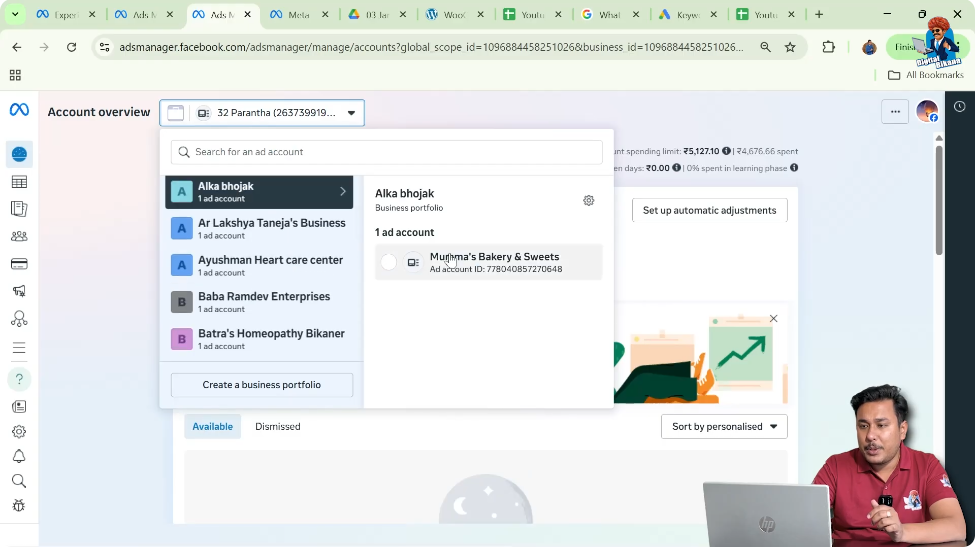977x550 pixels.
Task: Choose Mumma's Bakery & Sweets ad account
Action: pyautogui.click(x=488, y=262)
